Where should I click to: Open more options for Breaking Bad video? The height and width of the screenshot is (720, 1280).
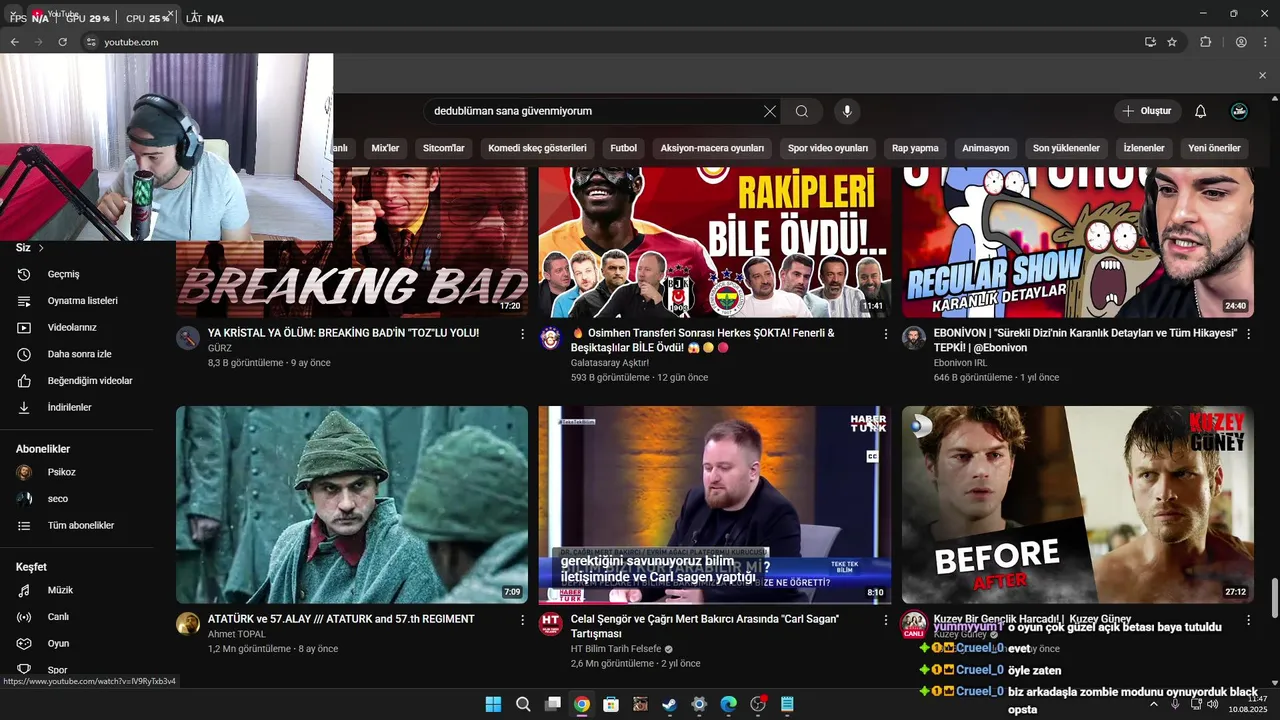pos(522,334)
